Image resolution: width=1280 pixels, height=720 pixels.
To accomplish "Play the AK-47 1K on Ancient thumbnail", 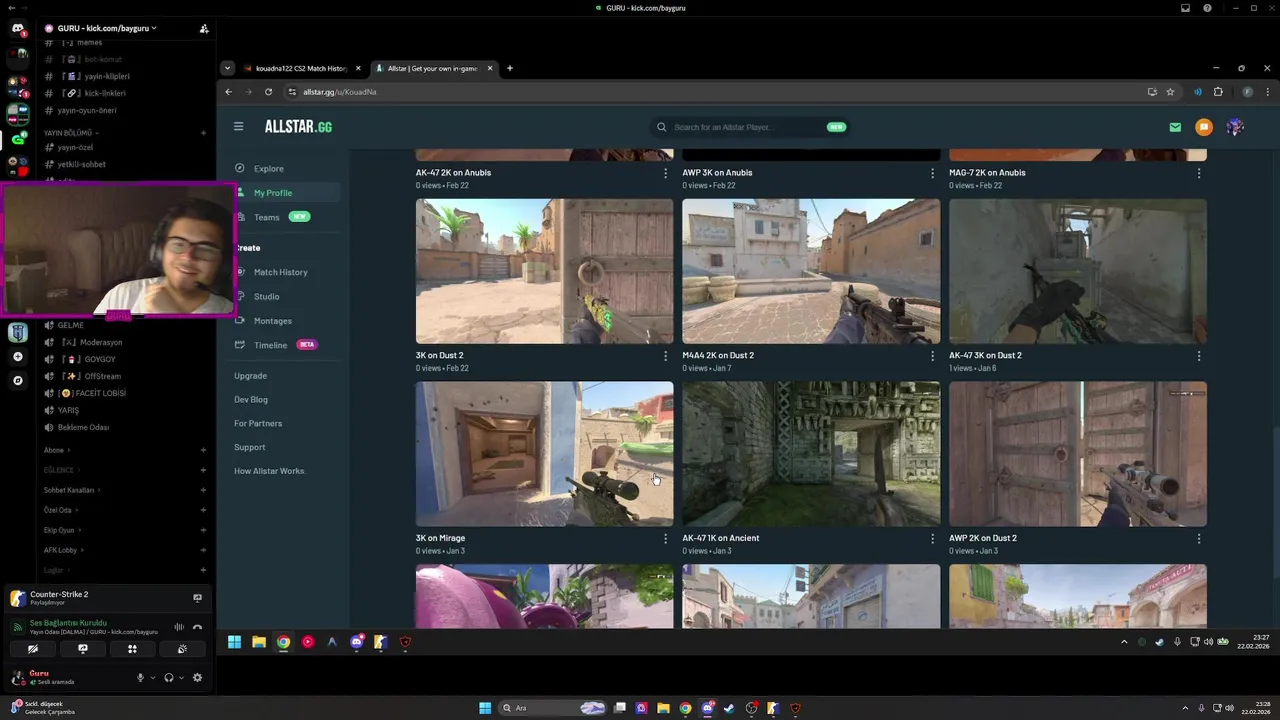I will 811,454.
